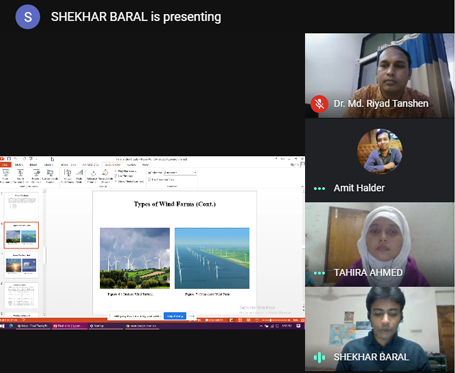The width and height of the screenshot is (455, 373).
Task: Switch to the Slide Show ribbon tab
Action: pyautogui.click(x=112, y=165)
